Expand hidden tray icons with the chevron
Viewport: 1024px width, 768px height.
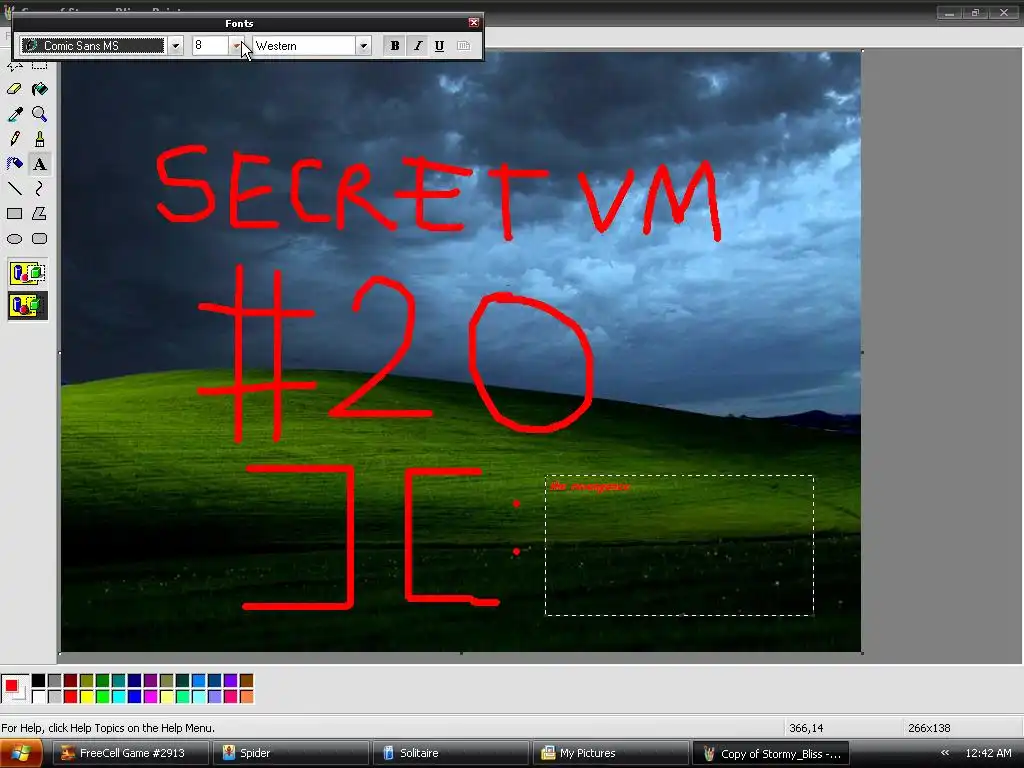(x=944, y=753)
